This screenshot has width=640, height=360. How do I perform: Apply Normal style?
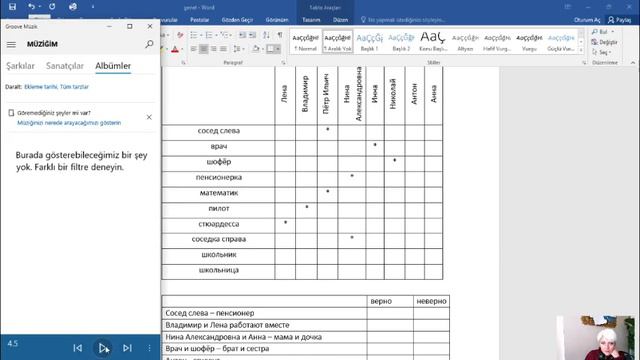pyautogui.click(x=305, y=42)
